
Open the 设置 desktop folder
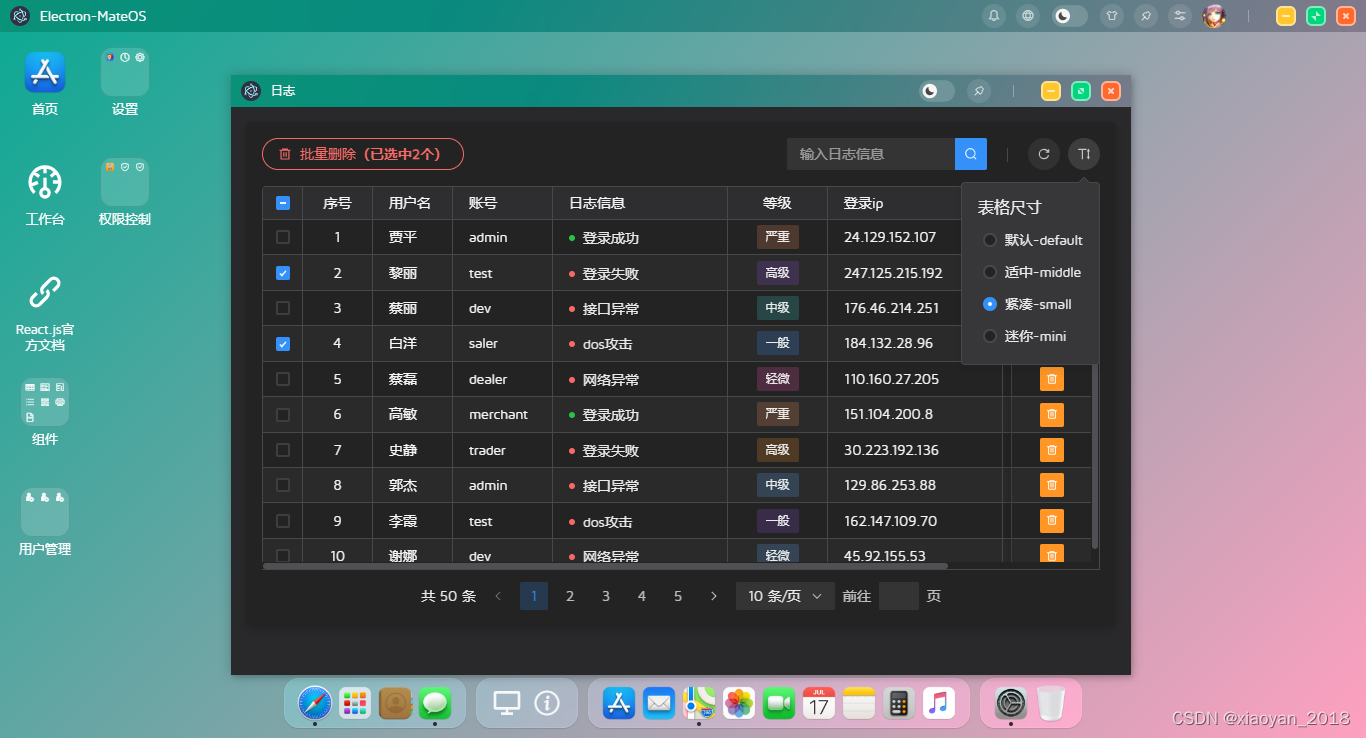125,72
